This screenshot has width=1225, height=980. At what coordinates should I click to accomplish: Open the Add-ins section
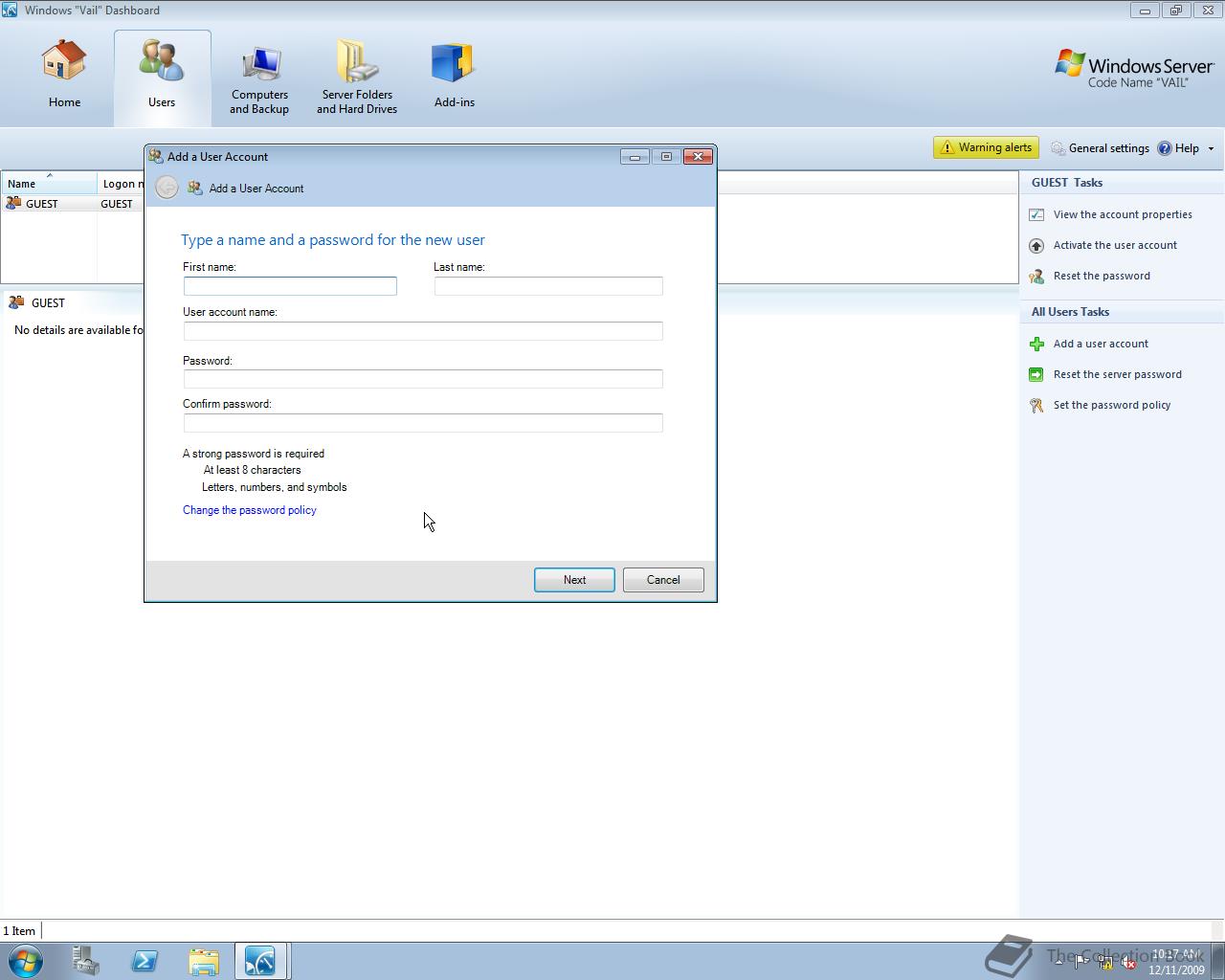pos(454,75)
